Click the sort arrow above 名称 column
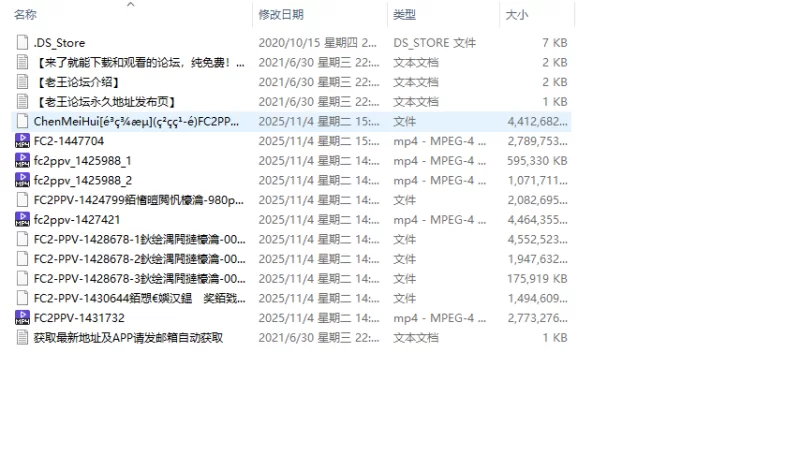Screen dimensions: 800x455 tap(131, 4)
